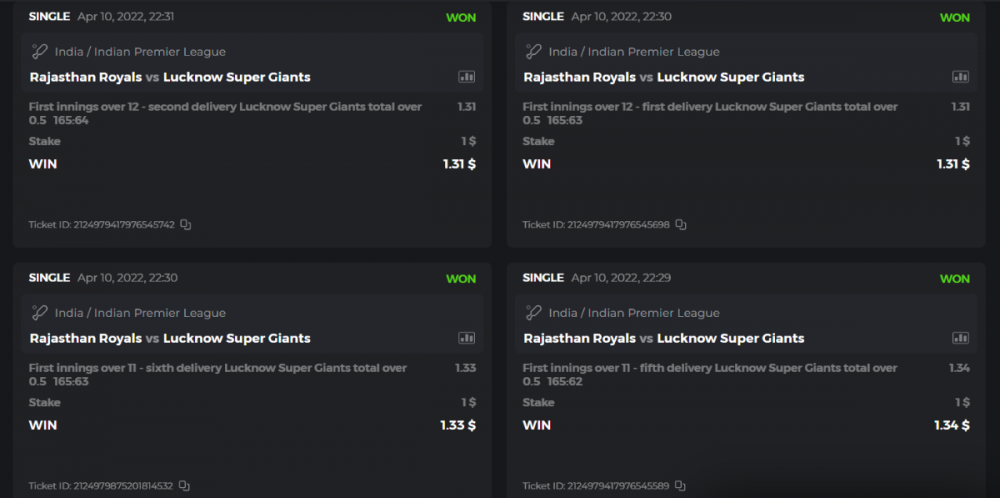1000x498 pixels.
Task: Copy ticket ID ending in 545698
Action: (x=681, y=225)
